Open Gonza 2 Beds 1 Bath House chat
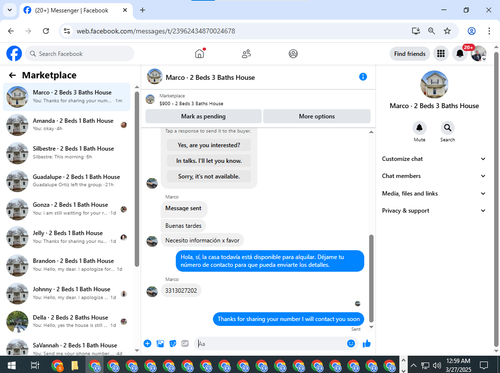This screenshot has width=500, height=373. [67, 209]
